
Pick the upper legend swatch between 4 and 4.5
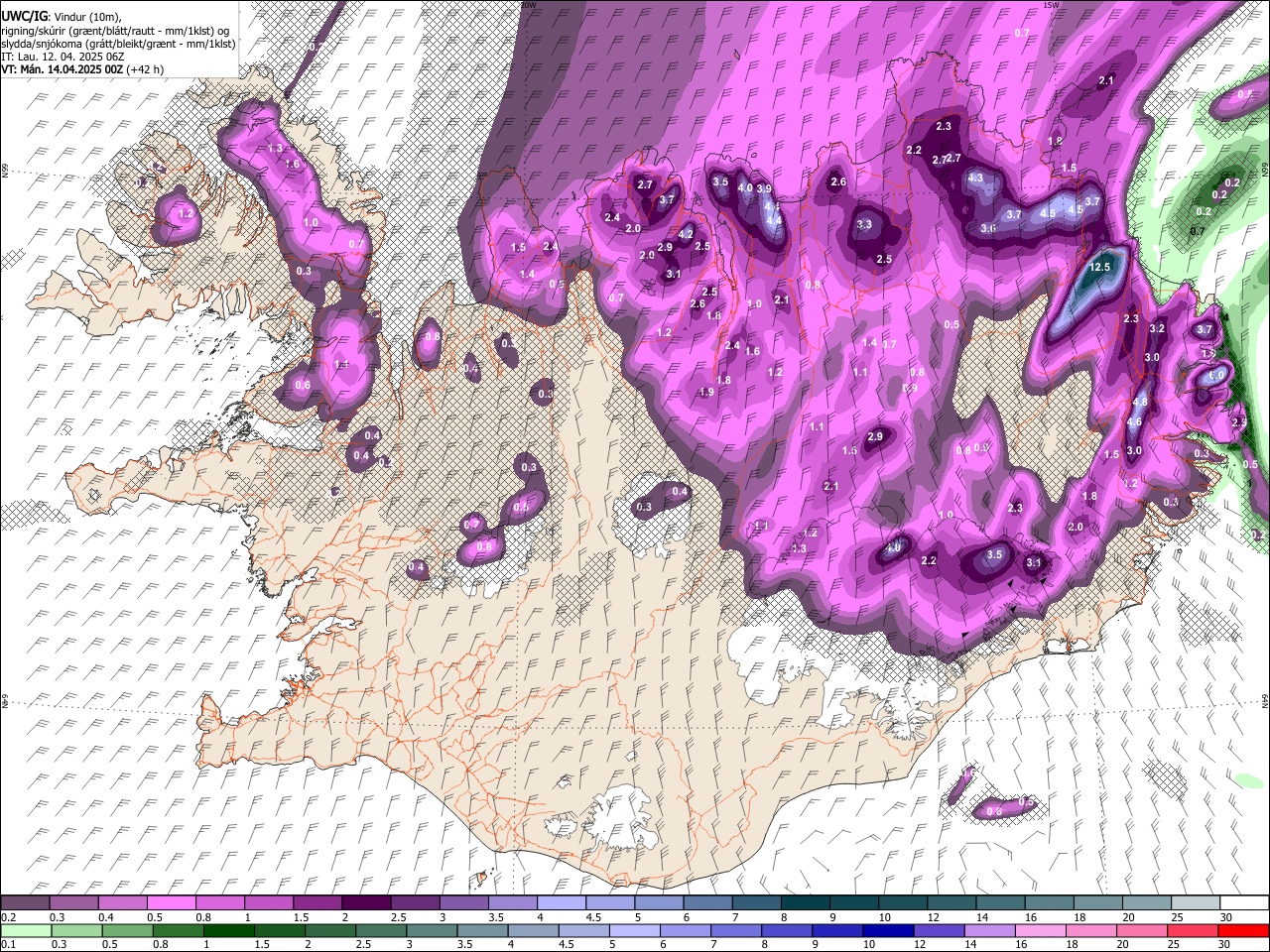click(x=561, y=902)
